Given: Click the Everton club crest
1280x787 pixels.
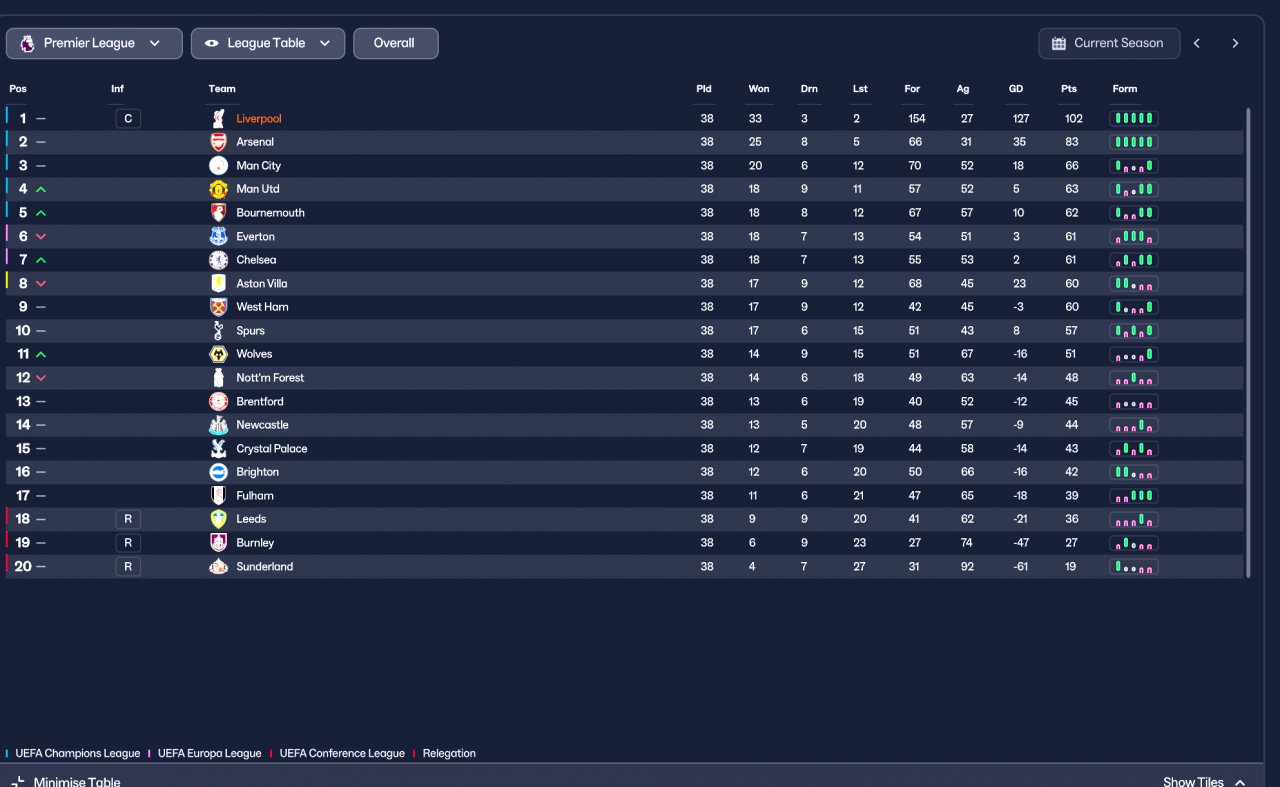Looking at the screenshot, I should [x=218, y=237].
